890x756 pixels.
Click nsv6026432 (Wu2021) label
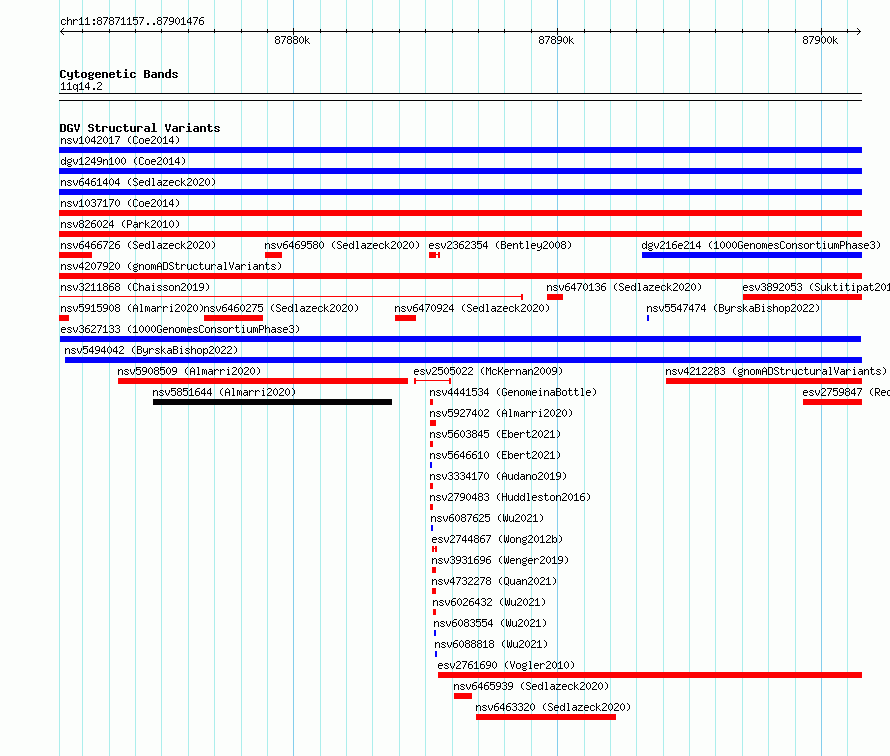[489, 602]
